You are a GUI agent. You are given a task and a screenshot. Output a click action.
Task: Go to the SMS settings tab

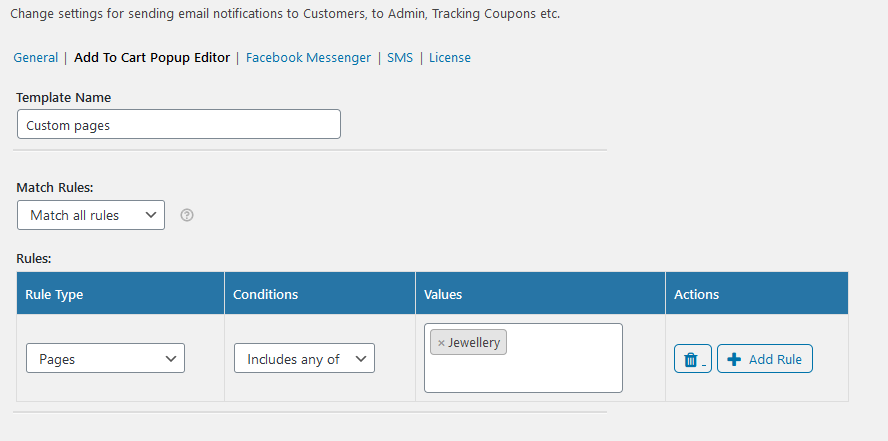click(x=400, y=58)
